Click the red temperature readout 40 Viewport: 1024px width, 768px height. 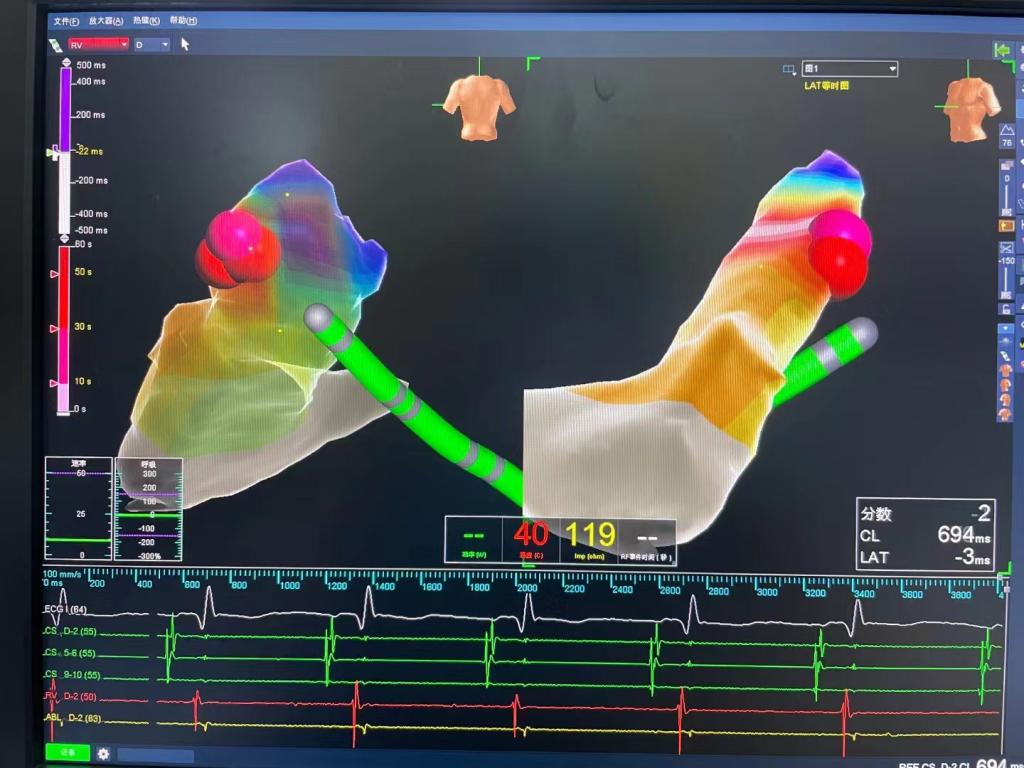point(530,534)
